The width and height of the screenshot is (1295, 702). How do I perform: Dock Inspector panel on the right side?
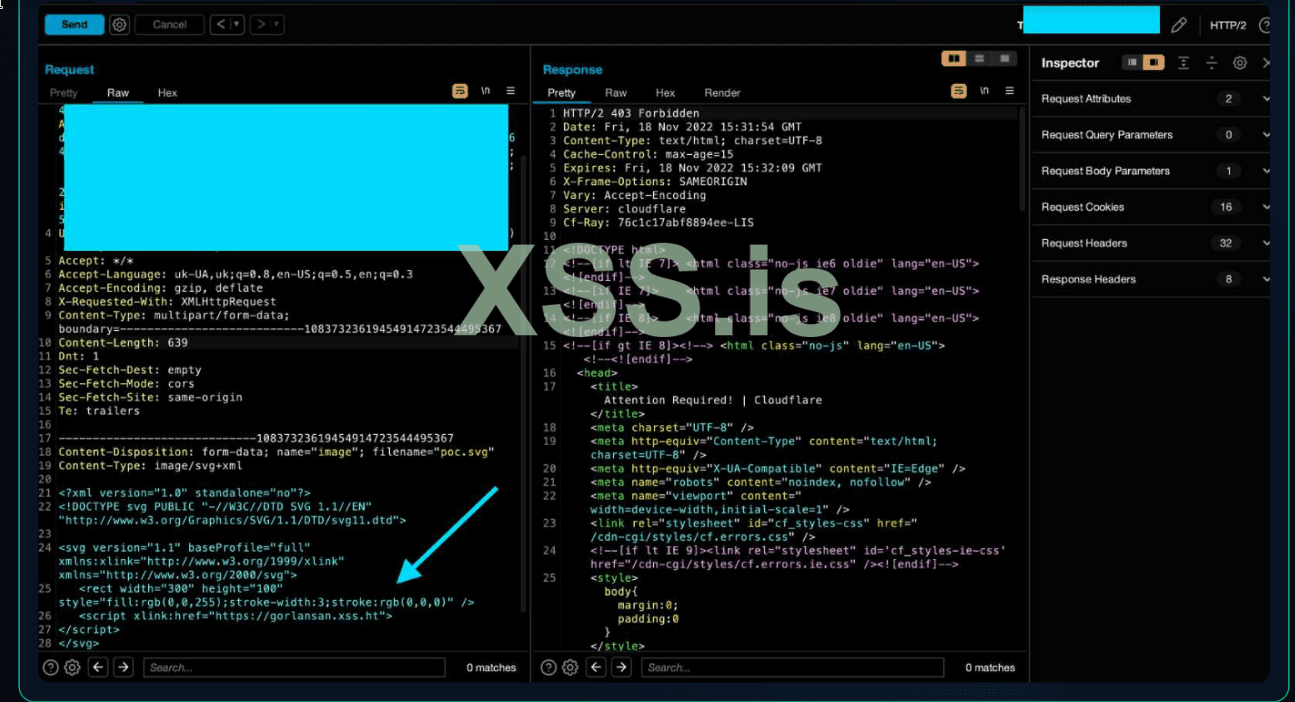1153,62
